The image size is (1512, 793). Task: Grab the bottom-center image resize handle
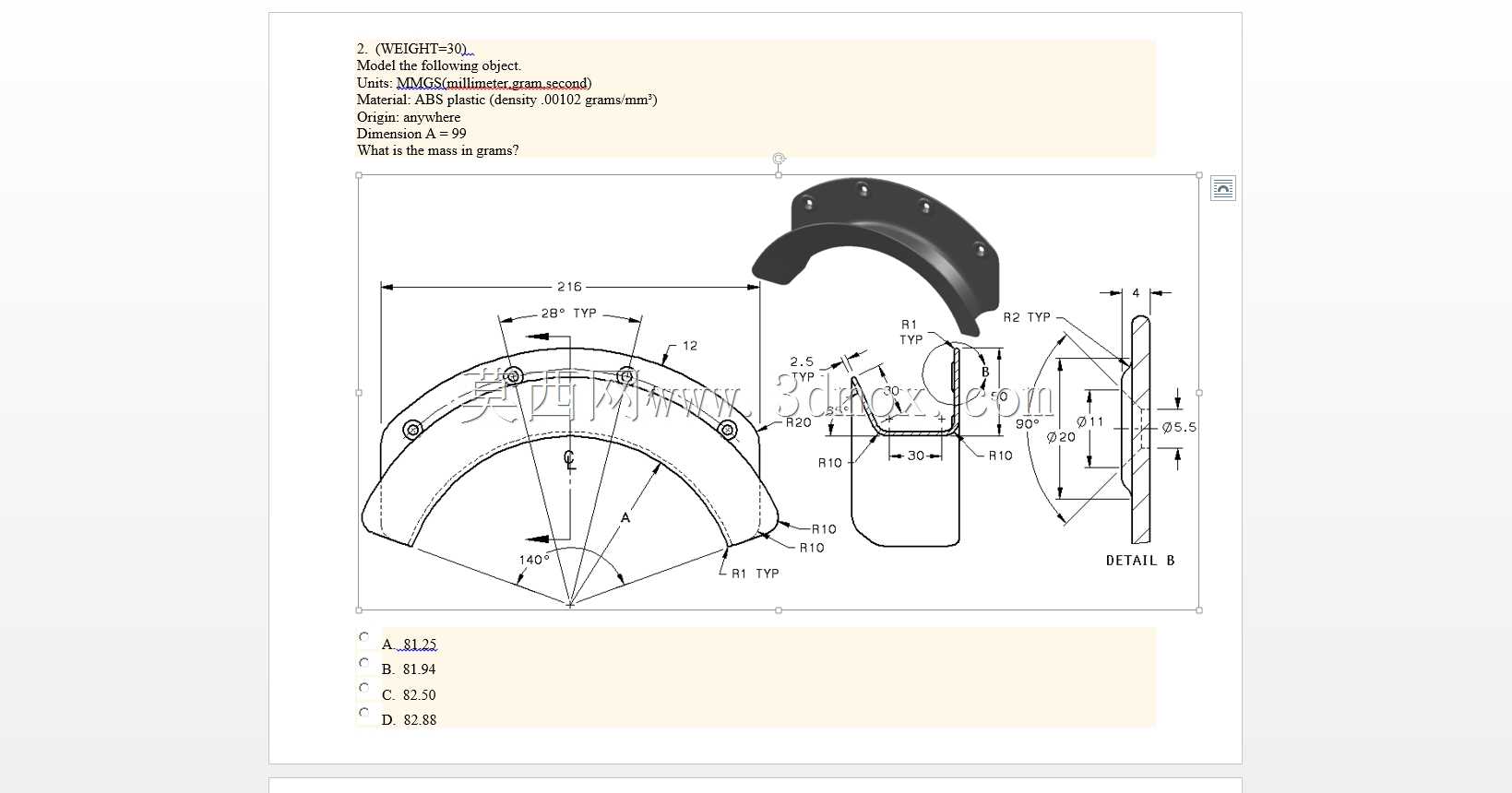tap(779, 610)
